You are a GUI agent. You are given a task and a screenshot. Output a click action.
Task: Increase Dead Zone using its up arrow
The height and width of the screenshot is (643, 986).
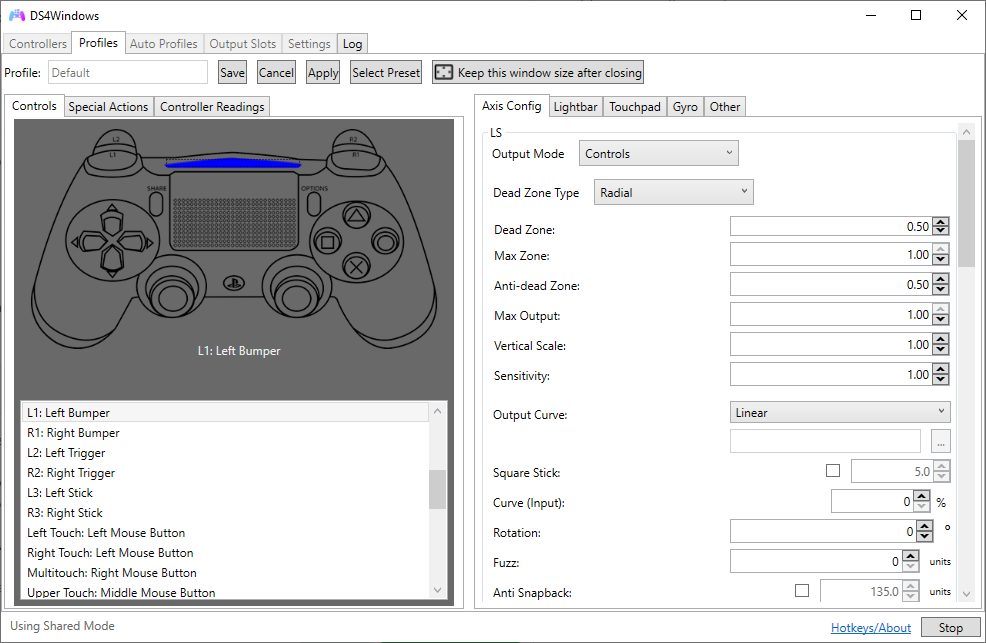(x=938, y=220)
